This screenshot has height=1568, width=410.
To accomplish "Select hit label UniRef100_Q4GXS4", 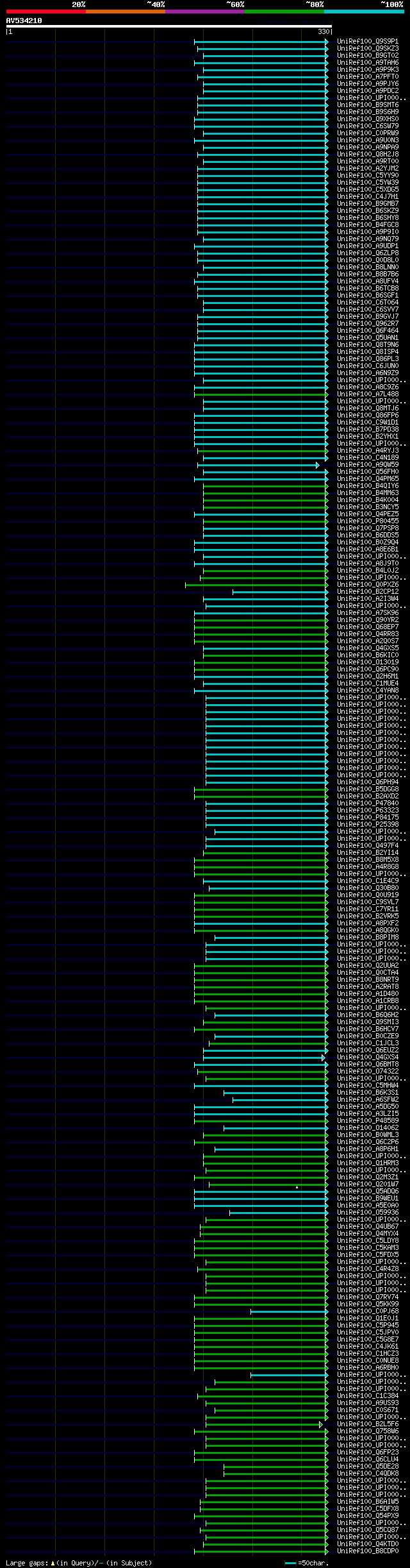I will pyautogui.click(x=368, y=1057).
